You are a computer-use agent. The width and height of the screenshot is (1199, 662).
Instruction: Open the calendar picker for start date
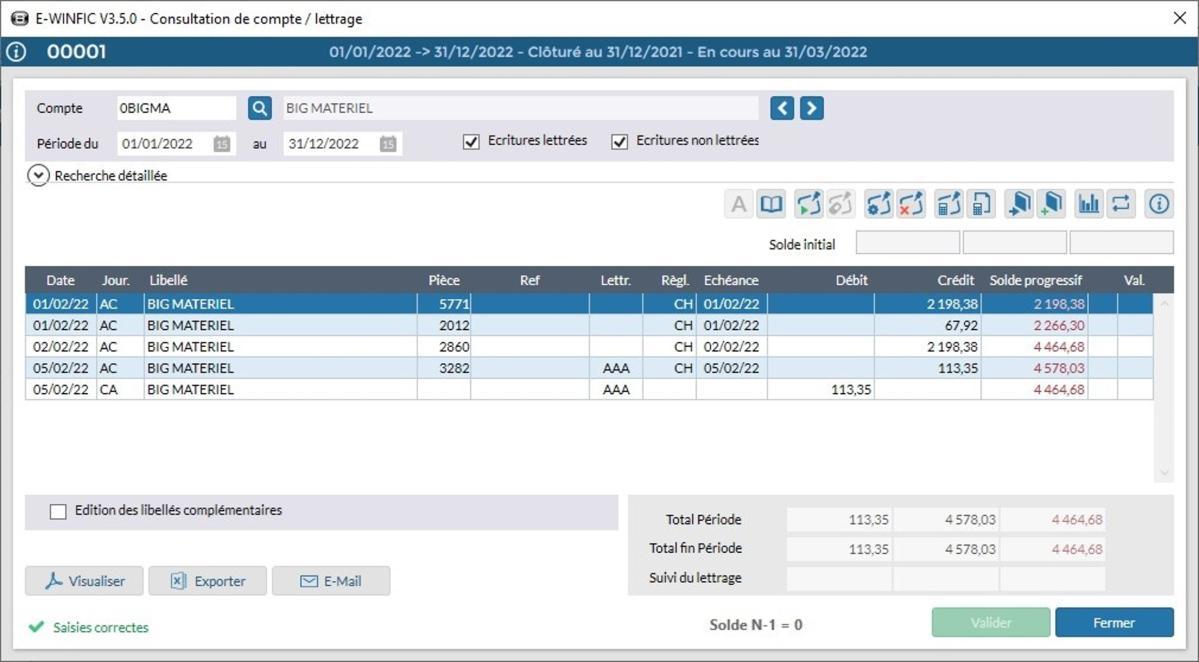point(222,144)
